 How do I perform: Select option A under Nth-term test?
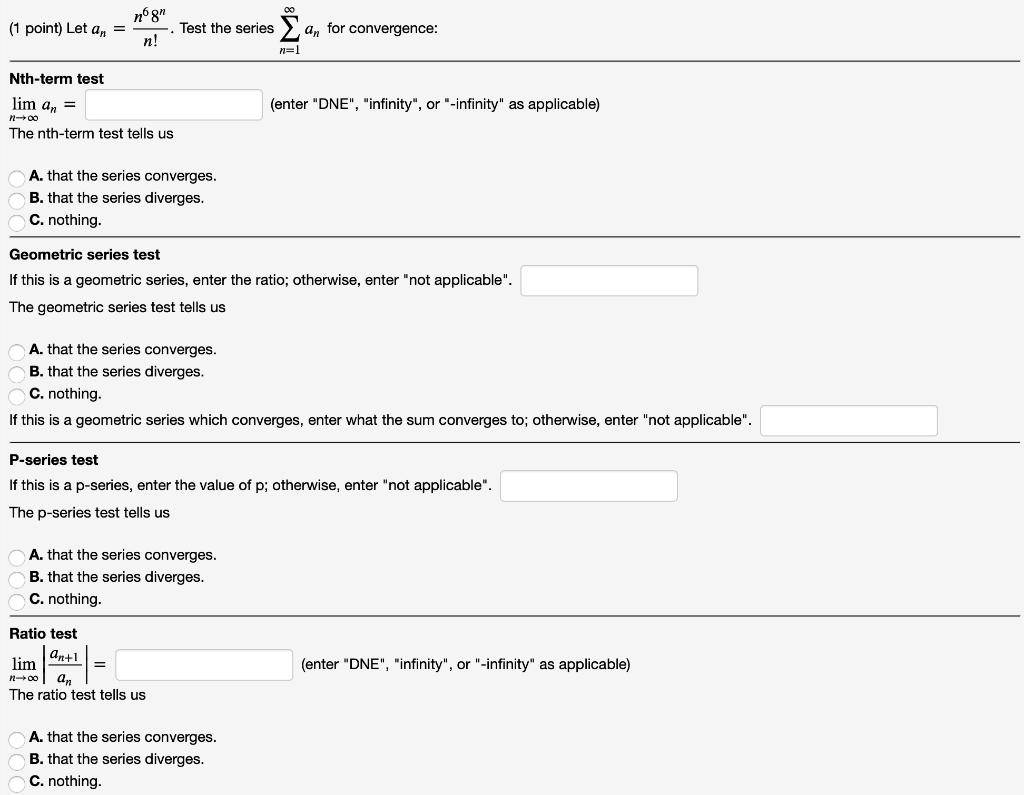(16, 176)
